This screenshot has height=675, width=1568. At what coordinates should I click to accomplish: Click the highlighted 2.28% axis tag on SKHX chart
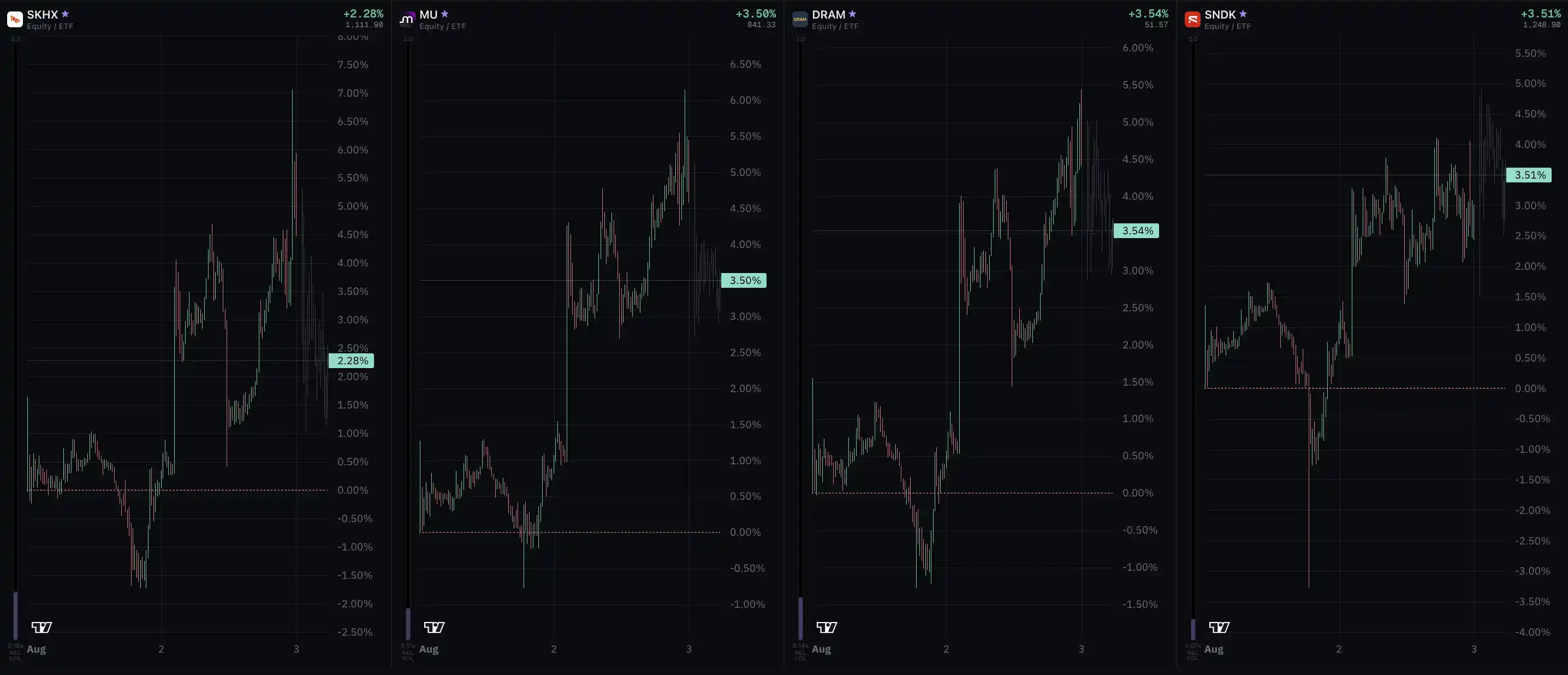coord(351,361)
